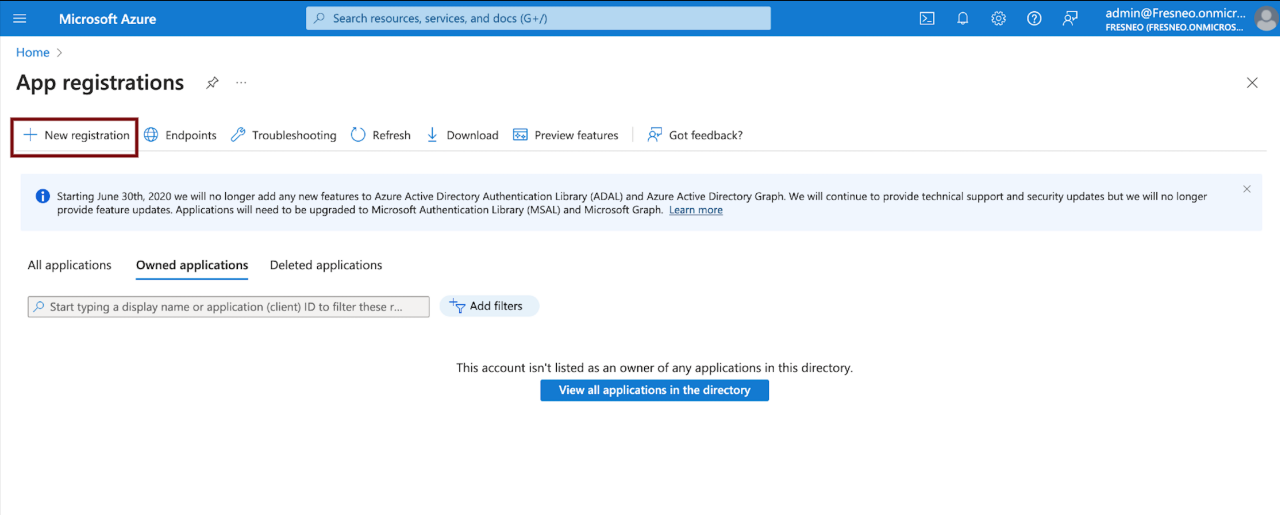
Task: Click 'This account isn't listed as an owner' message
Action: [655, 368]
